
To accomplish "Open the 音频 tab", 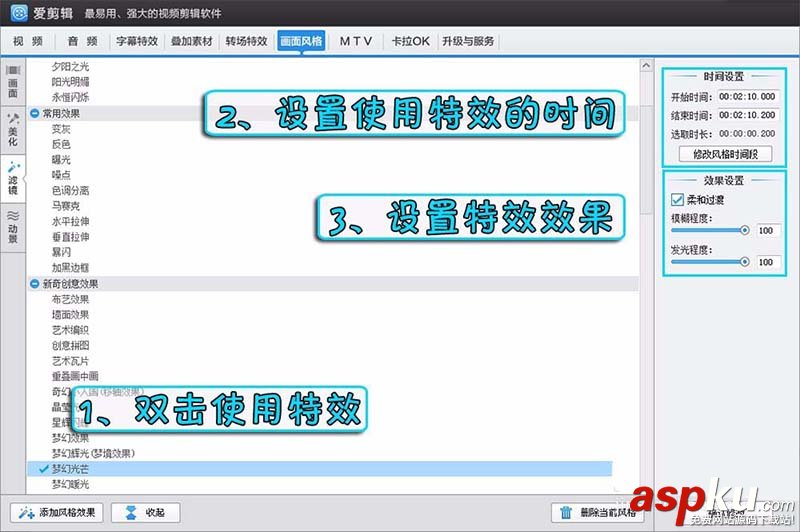I will click(x=83, y=41).
